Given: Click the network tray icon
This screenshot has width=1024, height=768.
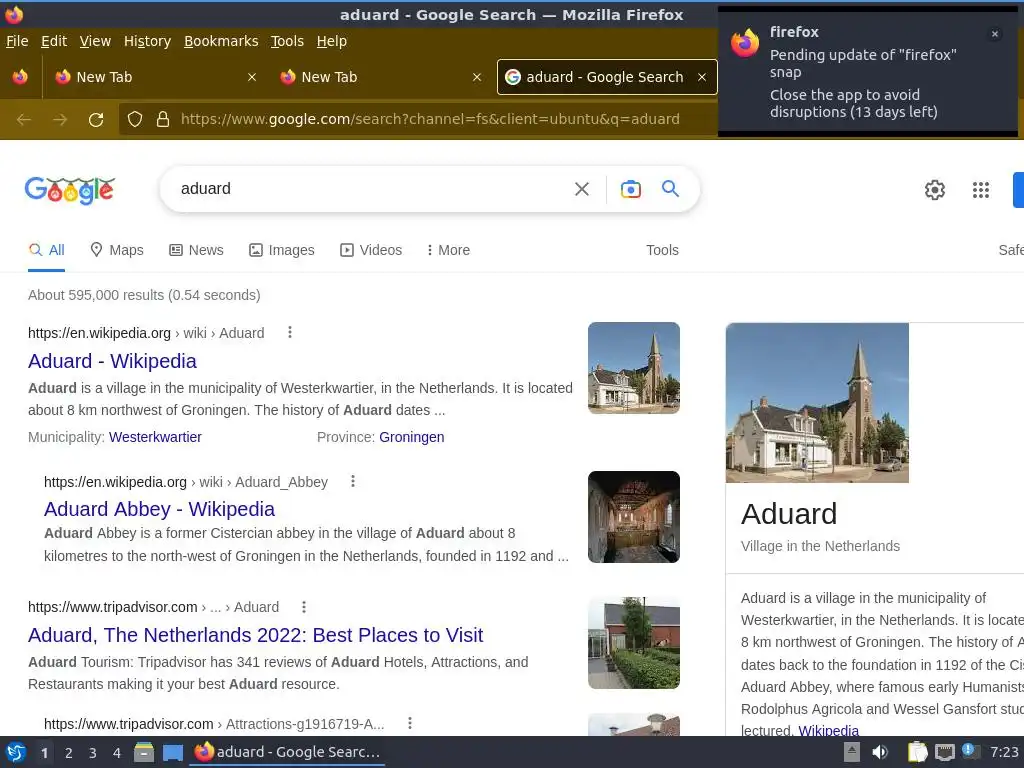Looking at the screenshot, I should (944, 752).
